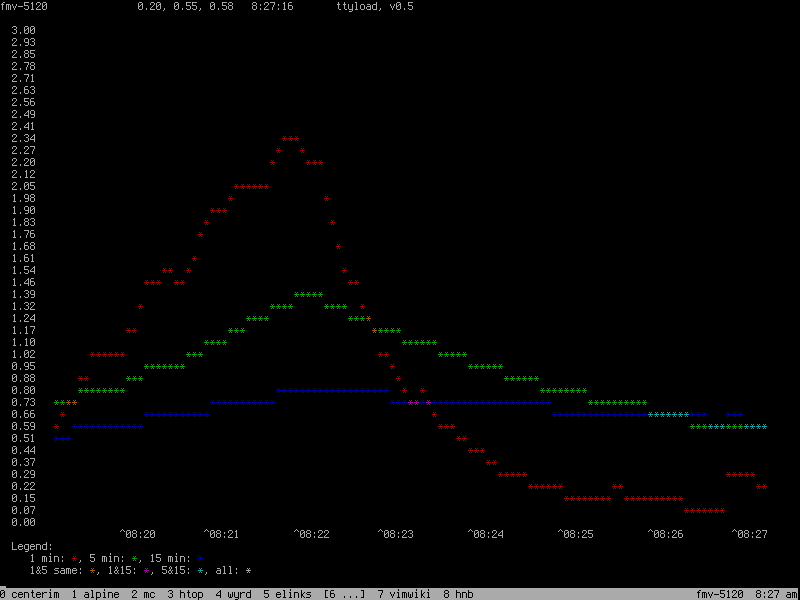Select the 'all:' legend label
Image resolution: width=800 pixels, height=600 pixels.
pos(228,571)
